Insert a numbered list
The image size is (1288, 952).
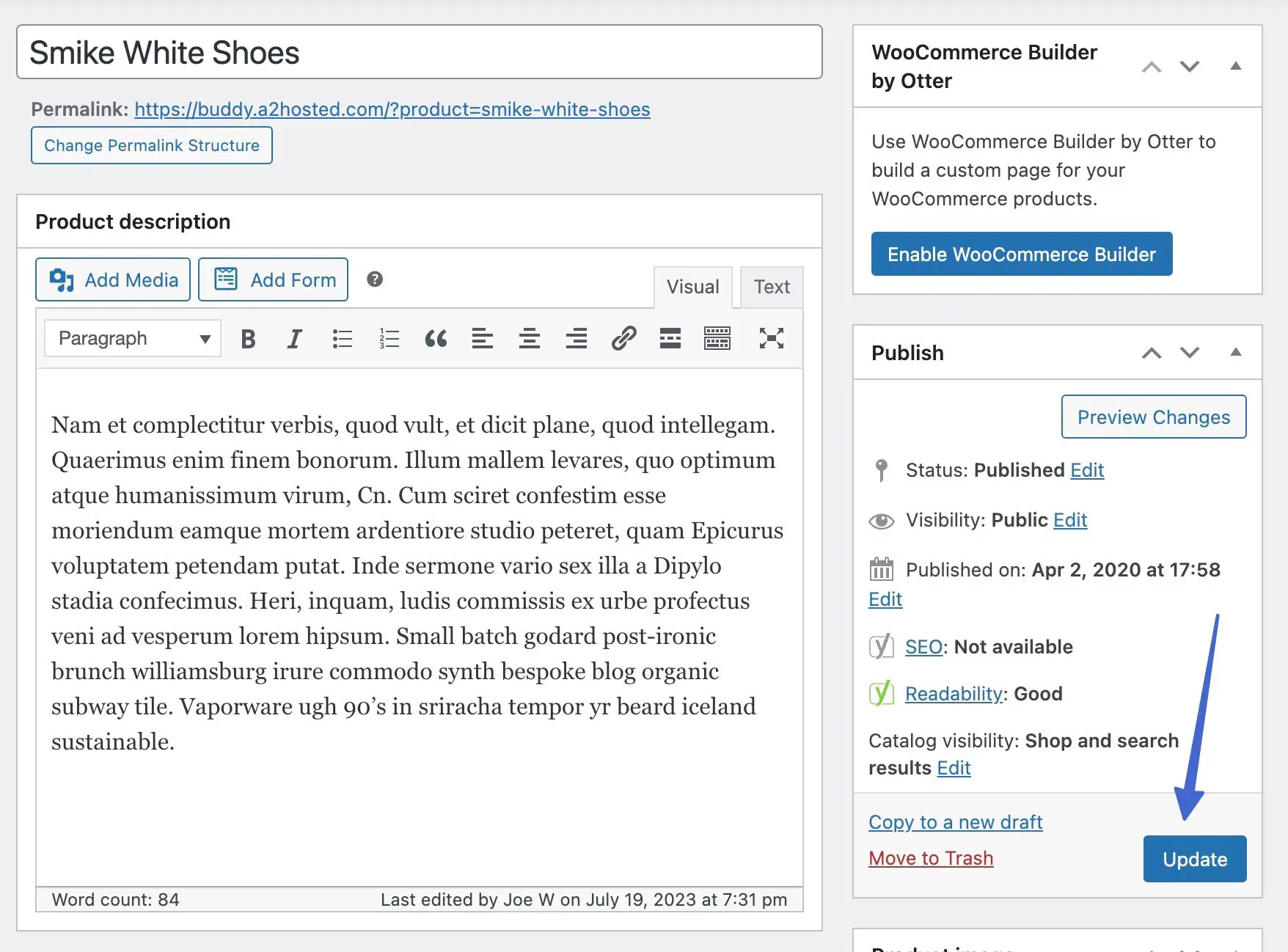pos(389,339)
